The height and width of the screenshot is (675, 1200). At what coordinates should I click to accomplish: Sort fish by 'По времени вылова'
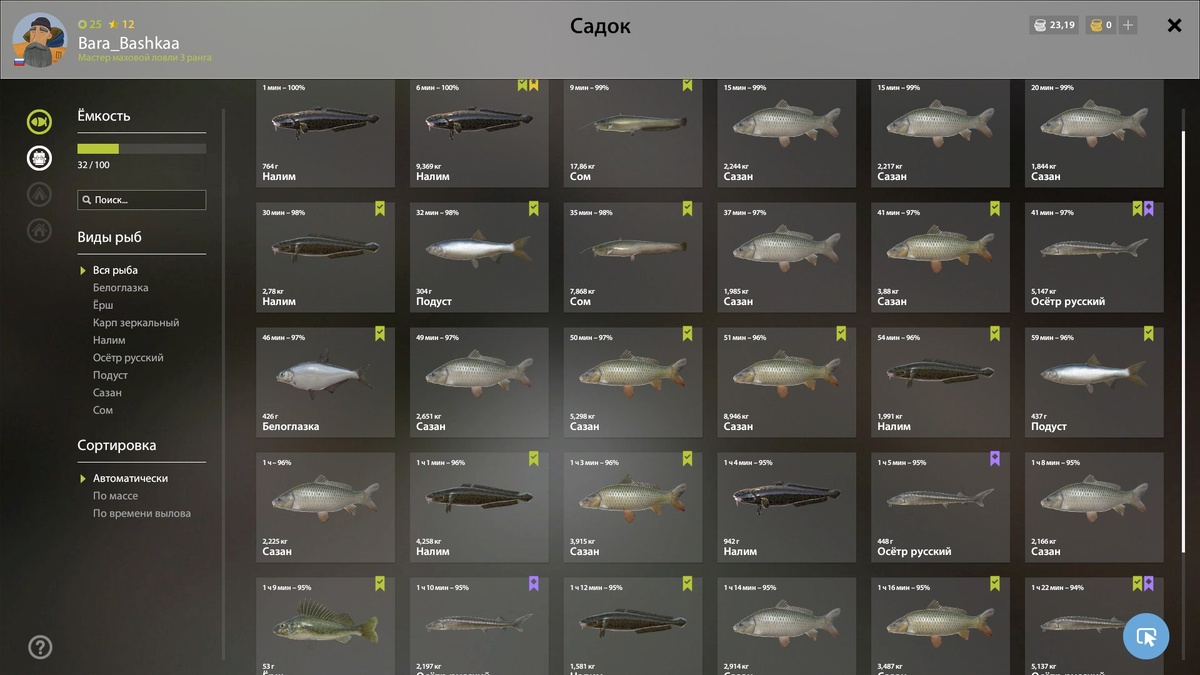coord(142,514)
